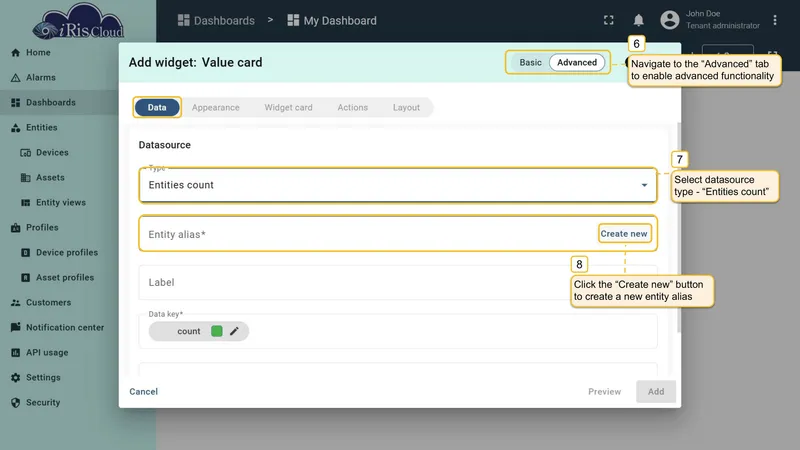
Task: Toggle fullscreen mode icon in header
Action: [x=609, y=20]
